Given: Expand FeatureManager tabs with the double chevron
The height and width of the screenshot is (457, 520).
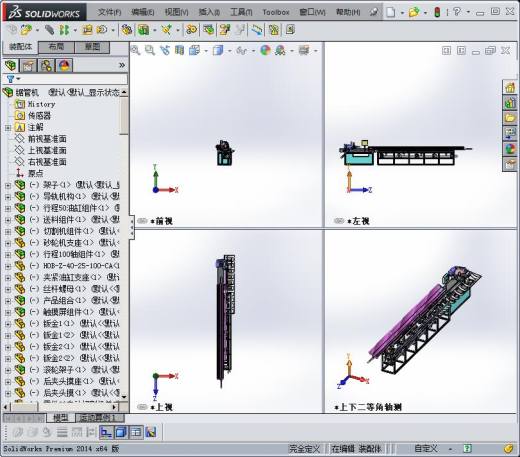Looking at the screenshot, I should point(122,65).
